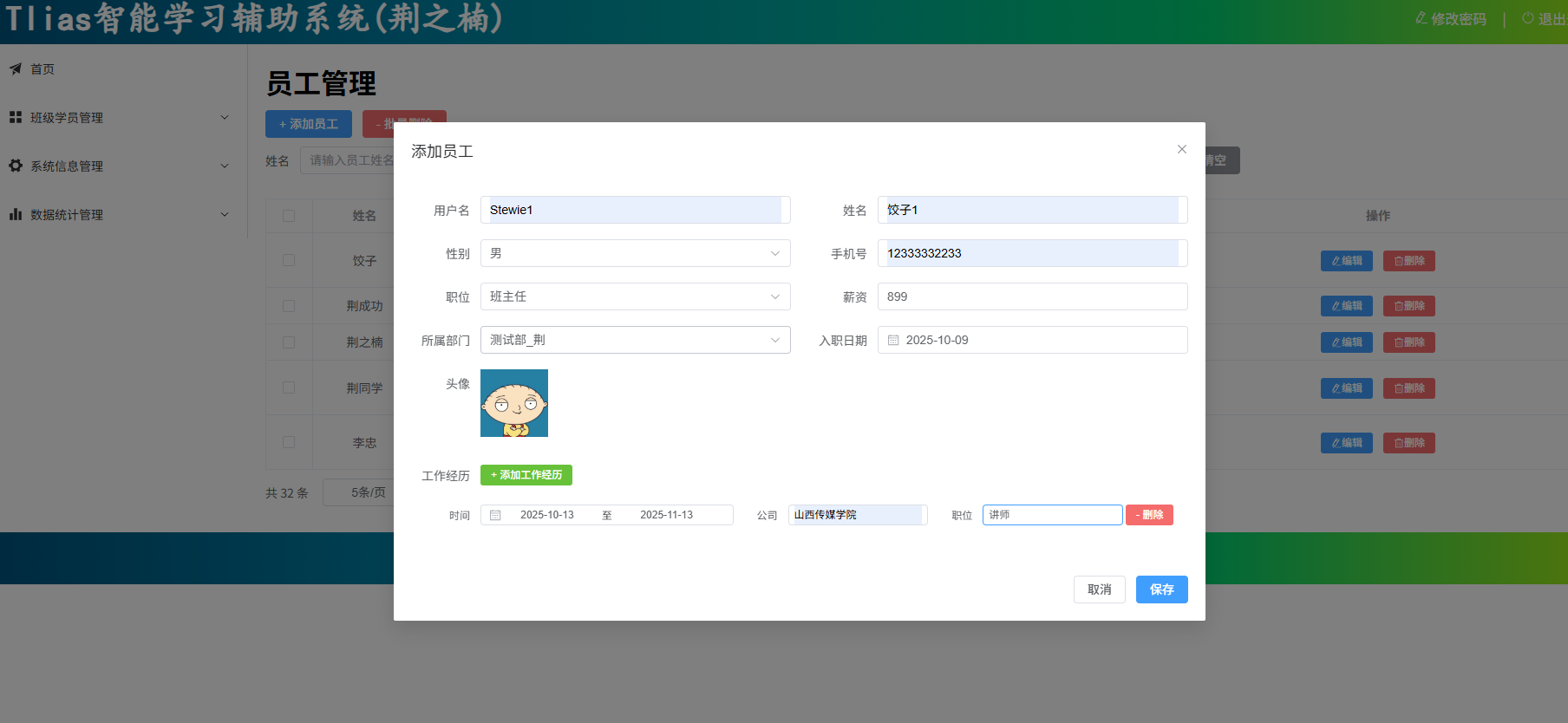
Task: Click the 薪资 salary input field
Action: pyautogui.click(x=1032, y=296)
